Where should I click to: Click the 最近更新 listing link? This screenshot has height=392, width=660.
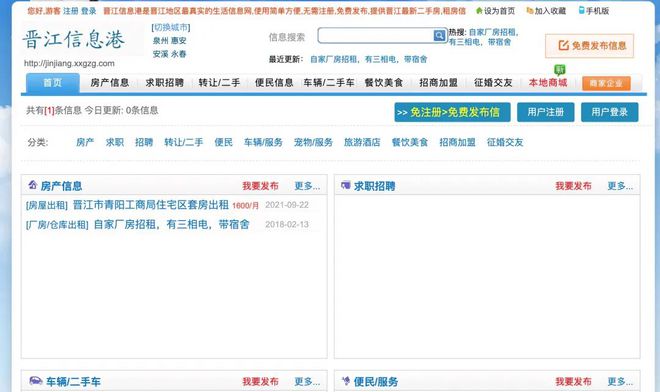(369, 59)
